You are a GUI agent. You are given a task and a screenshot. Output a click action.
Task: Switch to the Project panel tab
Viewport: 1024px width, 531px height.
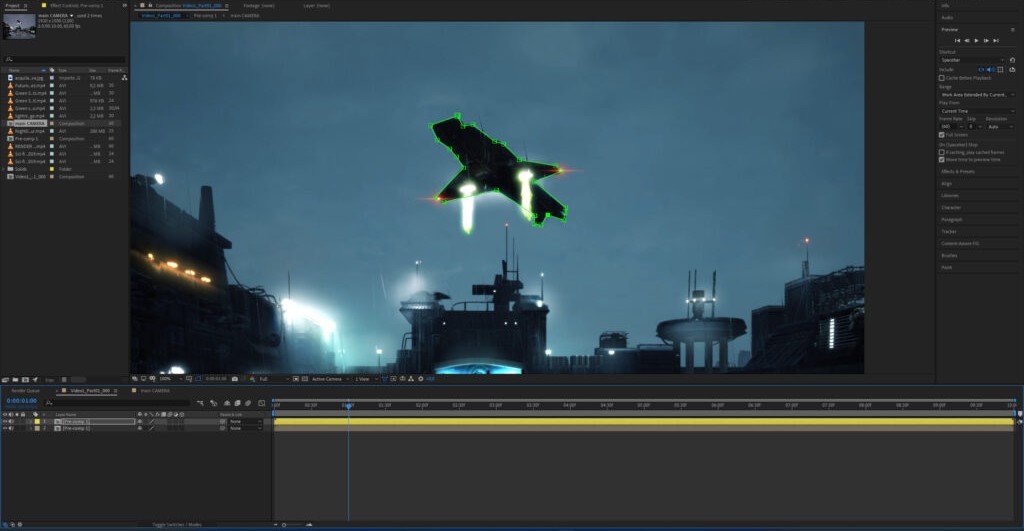(12, 5)
